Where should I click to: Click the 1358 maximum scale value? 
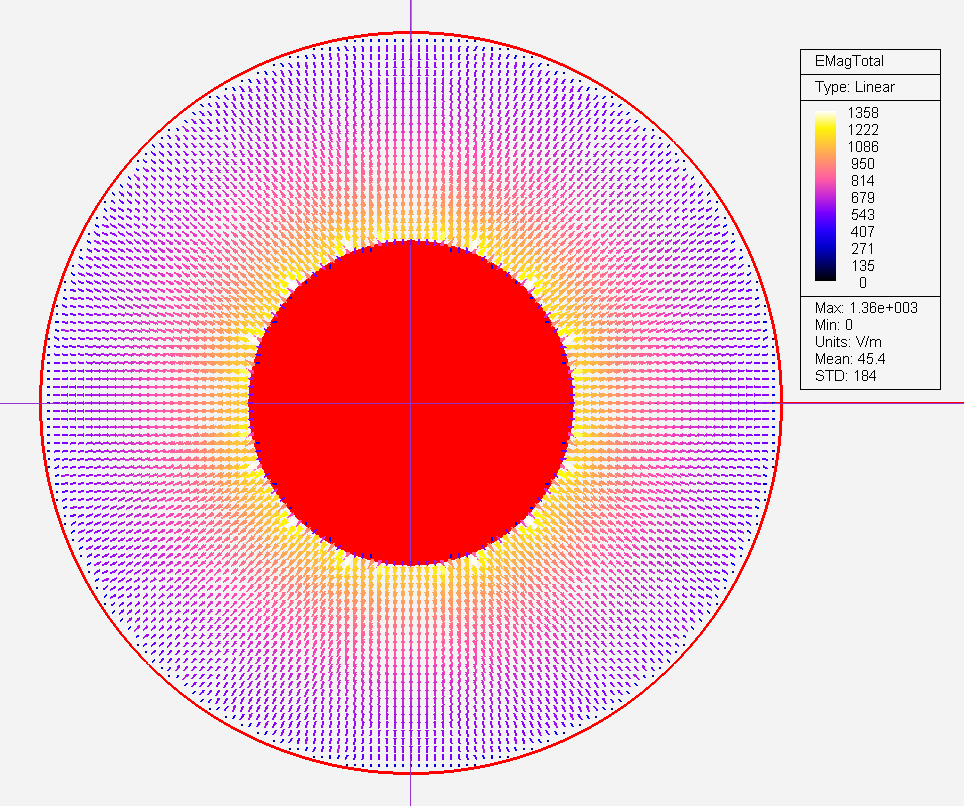point(863,113)
